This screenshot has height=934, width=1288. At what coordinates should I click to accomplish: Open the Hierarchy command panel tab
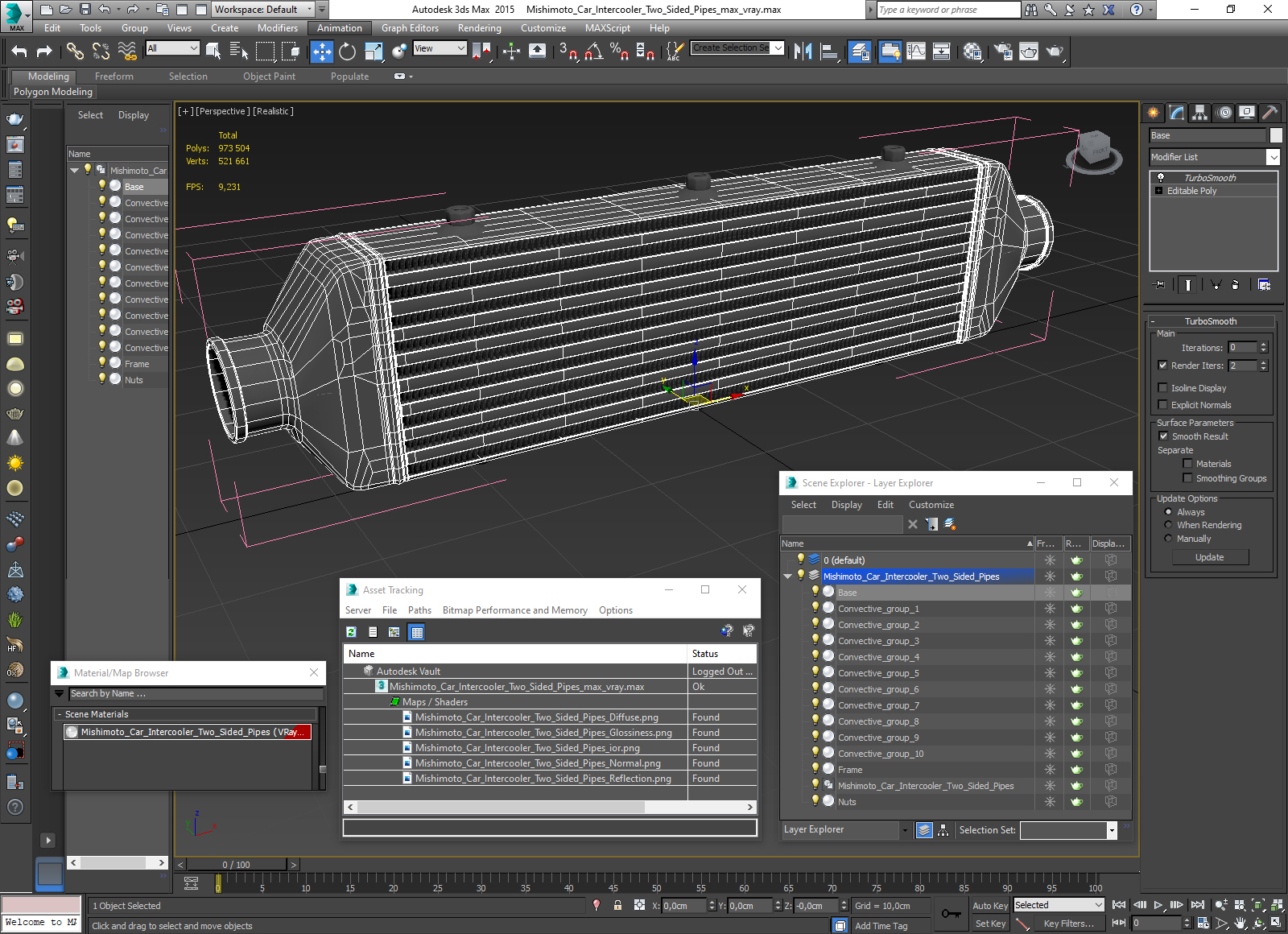tap(1199, 113)
